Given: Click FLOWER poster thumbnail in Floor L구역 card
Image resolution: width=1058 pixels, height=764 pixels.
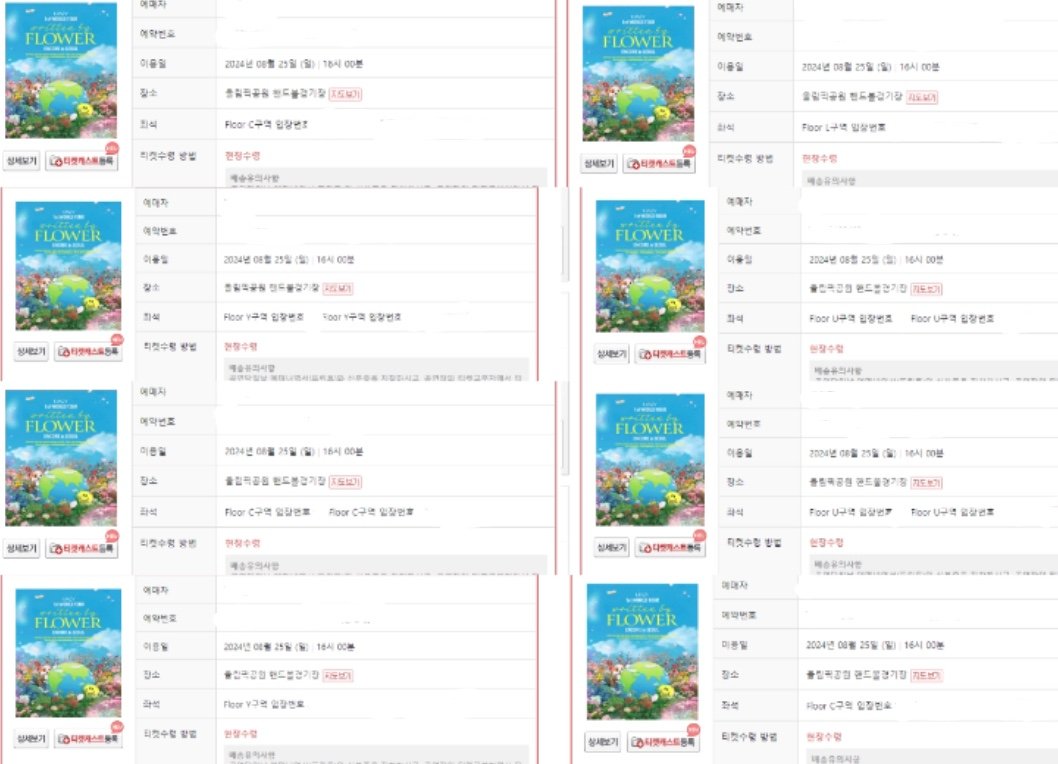Looking at the screenshot, I should point(638,73).
